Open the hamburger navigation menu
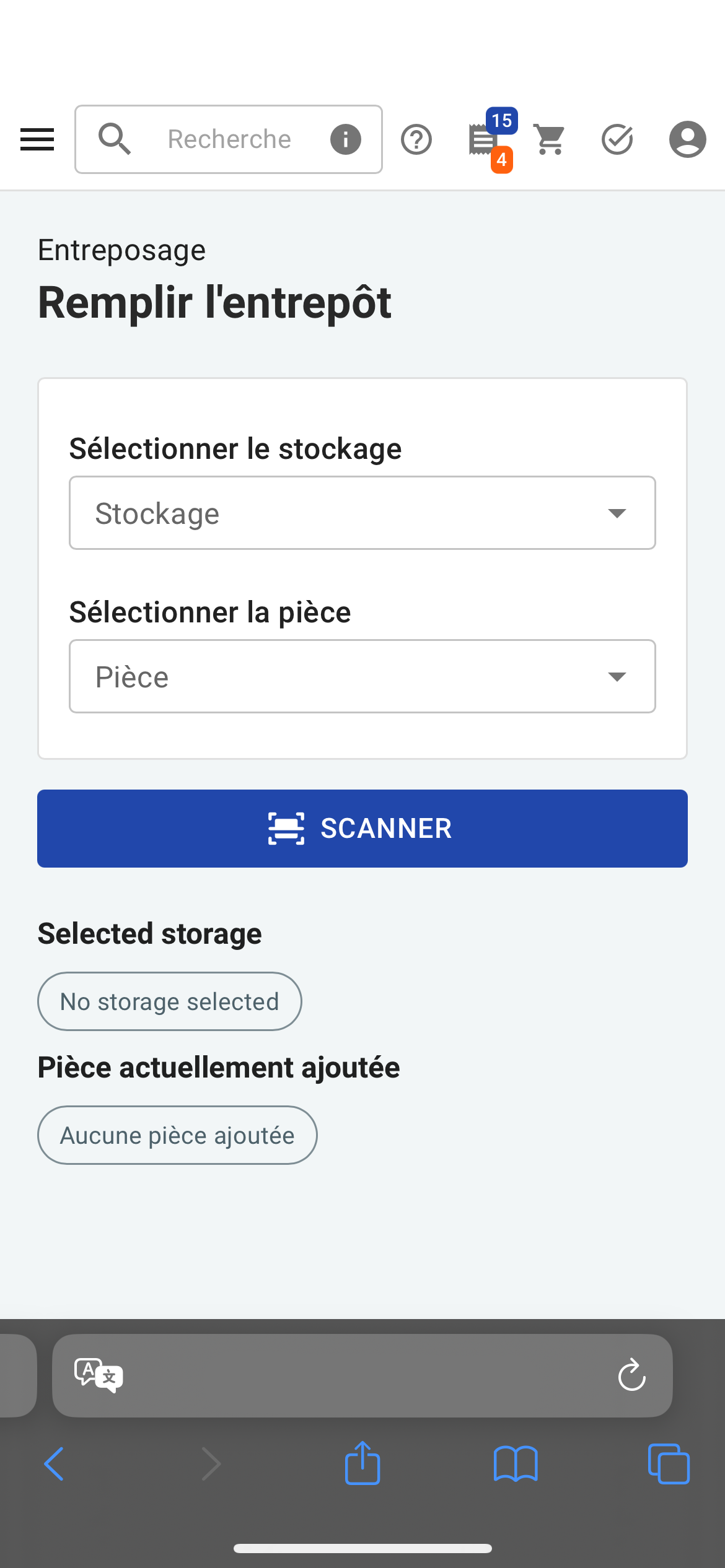This screenshot has width=725, height=1568. pyautogui.click(x=37, y=139)
